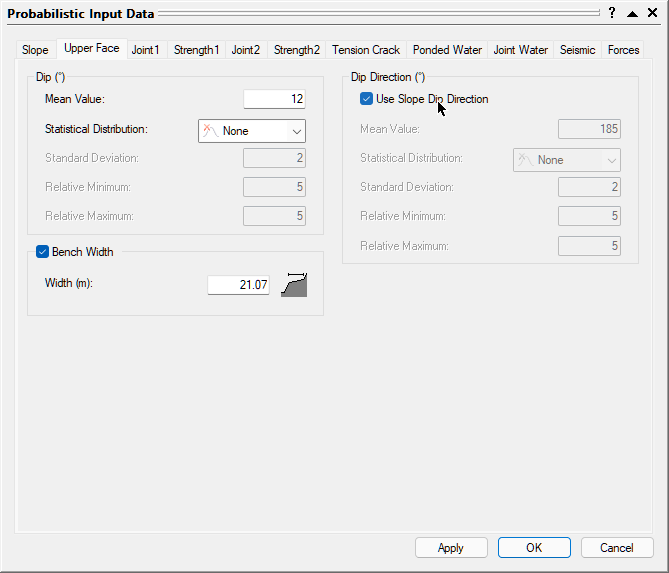This screenshot has width=669, height=573.
Task: Click Dip Direction Relative Minimum field
Action: [x=589, y=216]
